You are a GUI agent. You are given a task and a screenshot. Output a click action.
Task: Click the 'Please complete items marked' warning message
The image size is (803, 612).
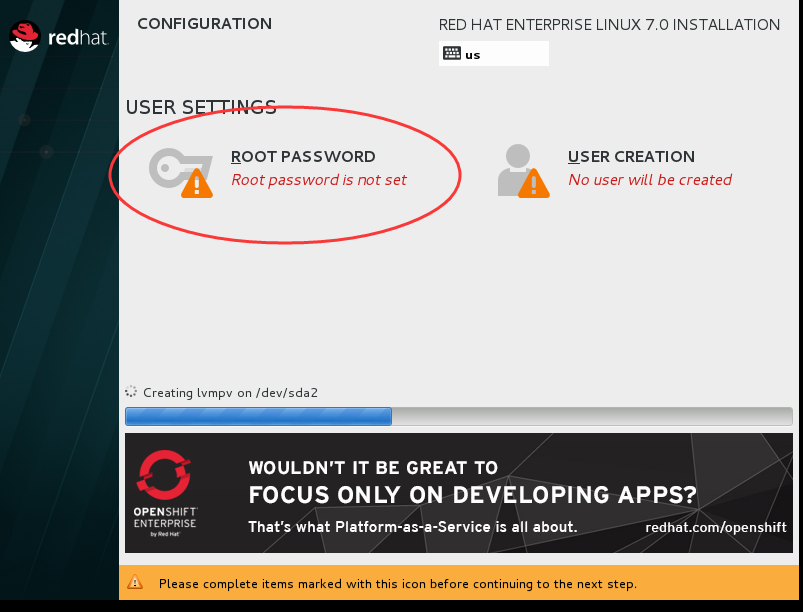[398, 584]
